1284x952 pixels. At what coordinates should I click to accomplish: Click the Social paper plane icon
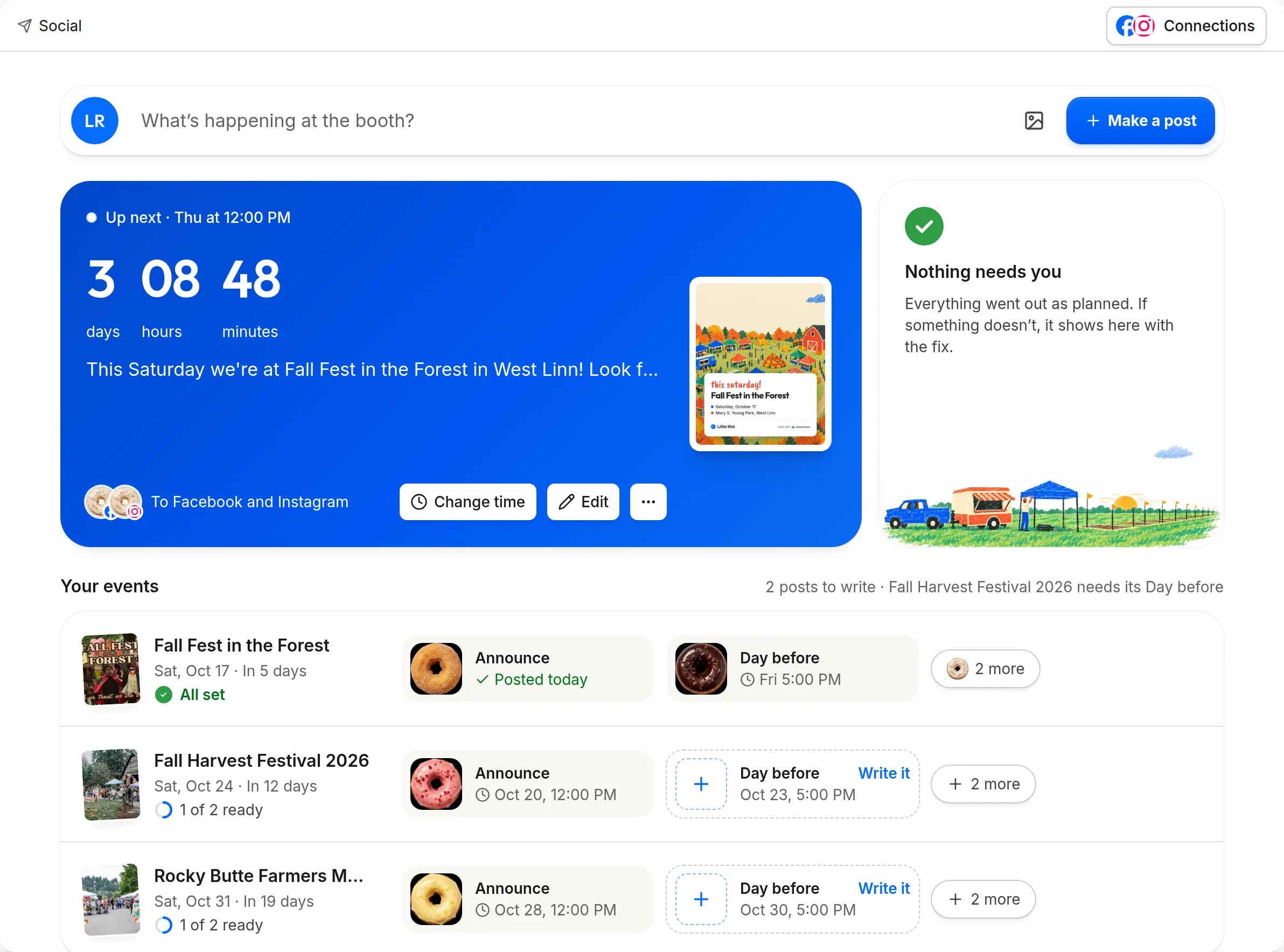pyautogui.click(x=25, y=25)
